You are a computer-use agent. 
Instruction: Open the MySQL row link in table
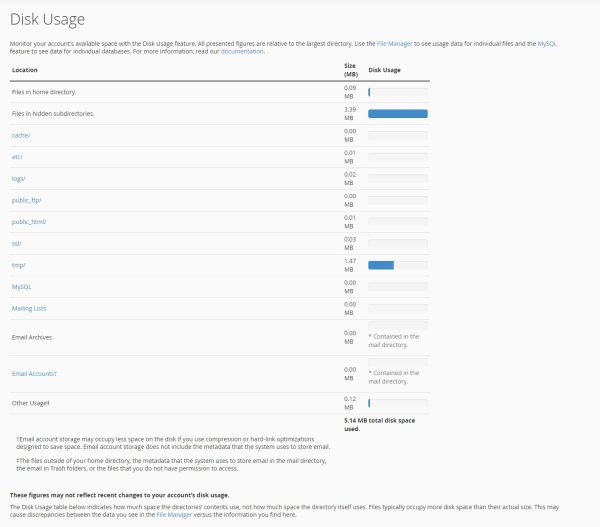tap(21, 287)
